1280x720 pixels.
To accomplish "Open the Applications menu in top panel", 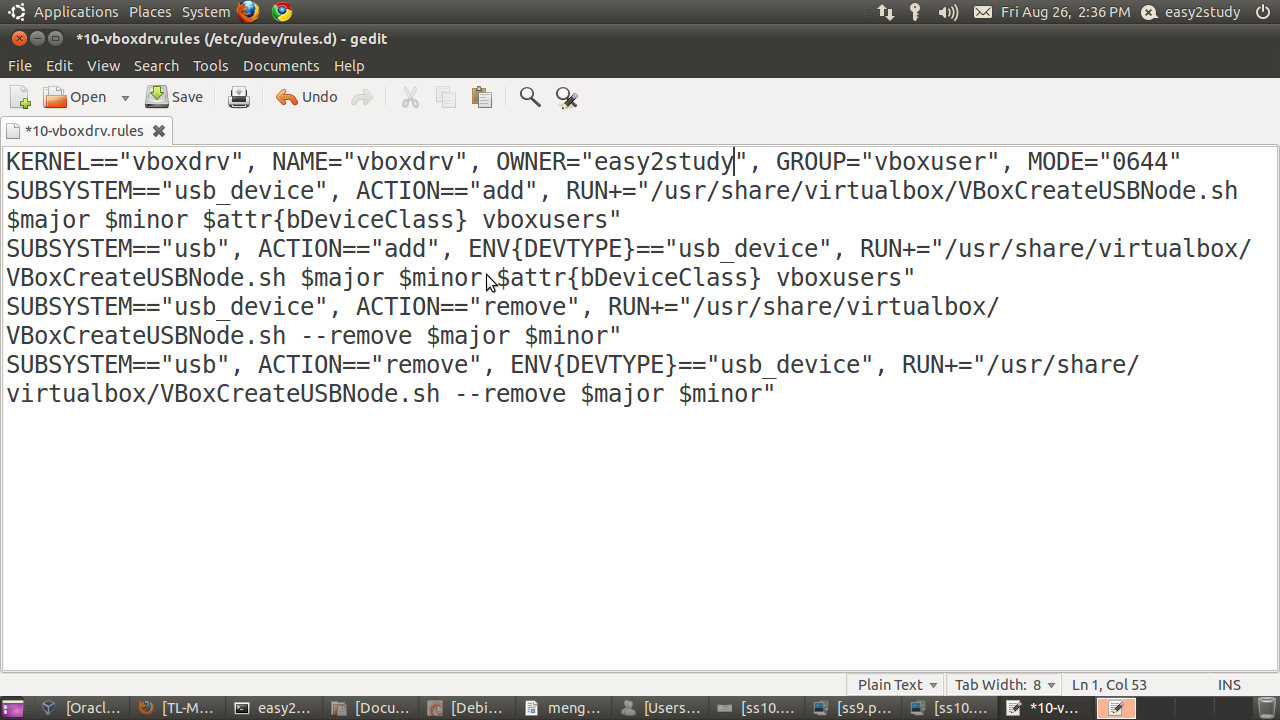I will coord(76,12).
